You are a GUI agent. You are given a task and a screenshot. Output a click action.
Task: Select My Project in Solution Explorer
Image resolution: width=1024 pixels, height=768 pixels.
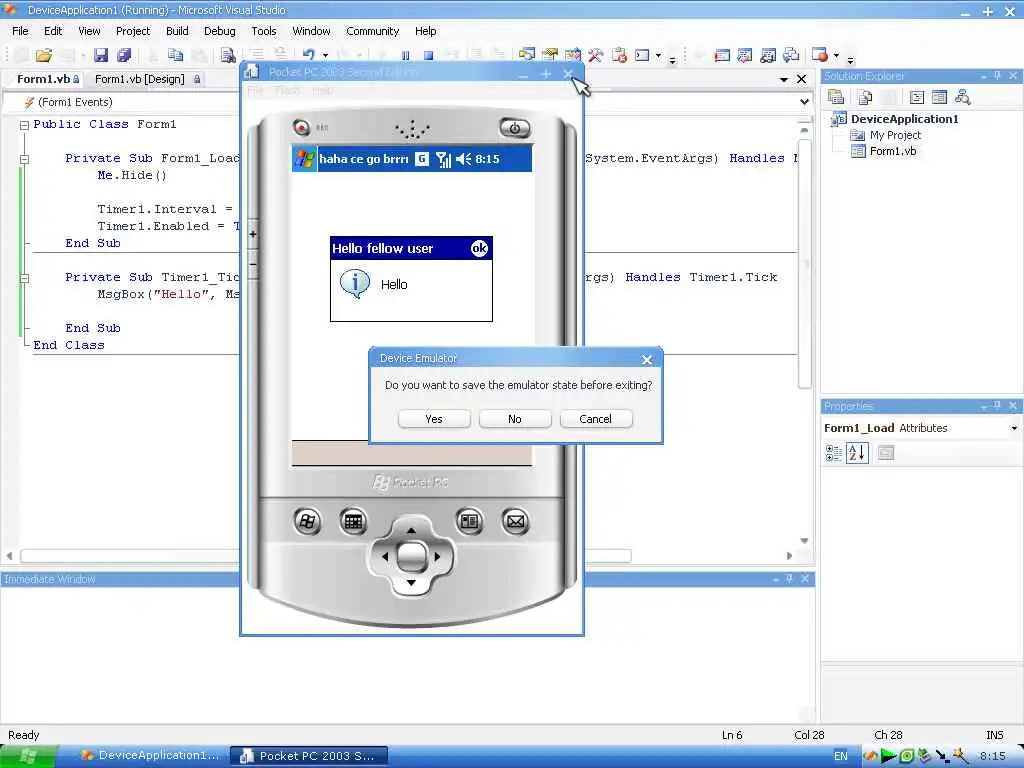click(x=895, y=135)
